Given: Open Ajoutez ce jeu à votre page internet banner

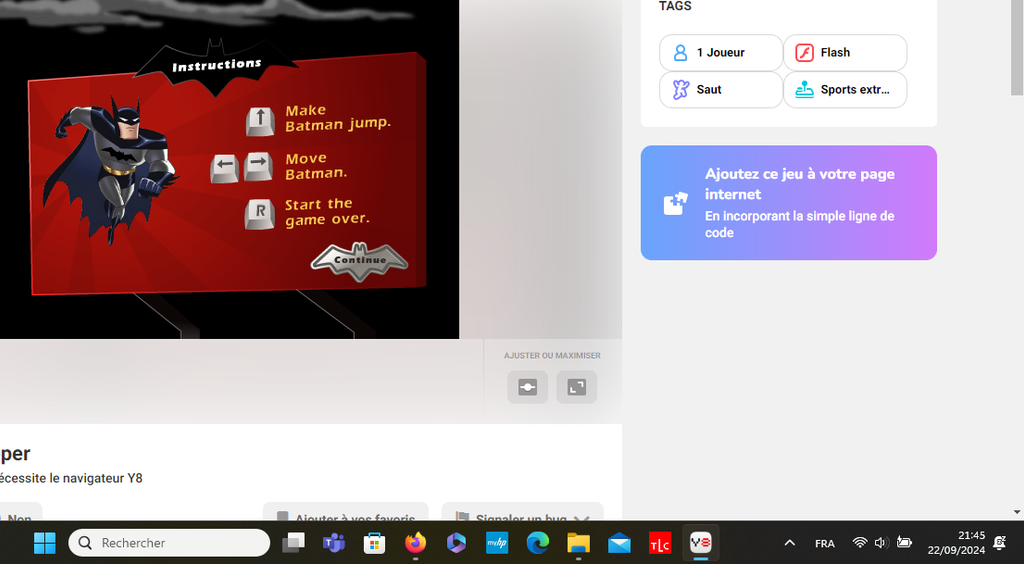Looking at the screenshot, I should 789,203.
